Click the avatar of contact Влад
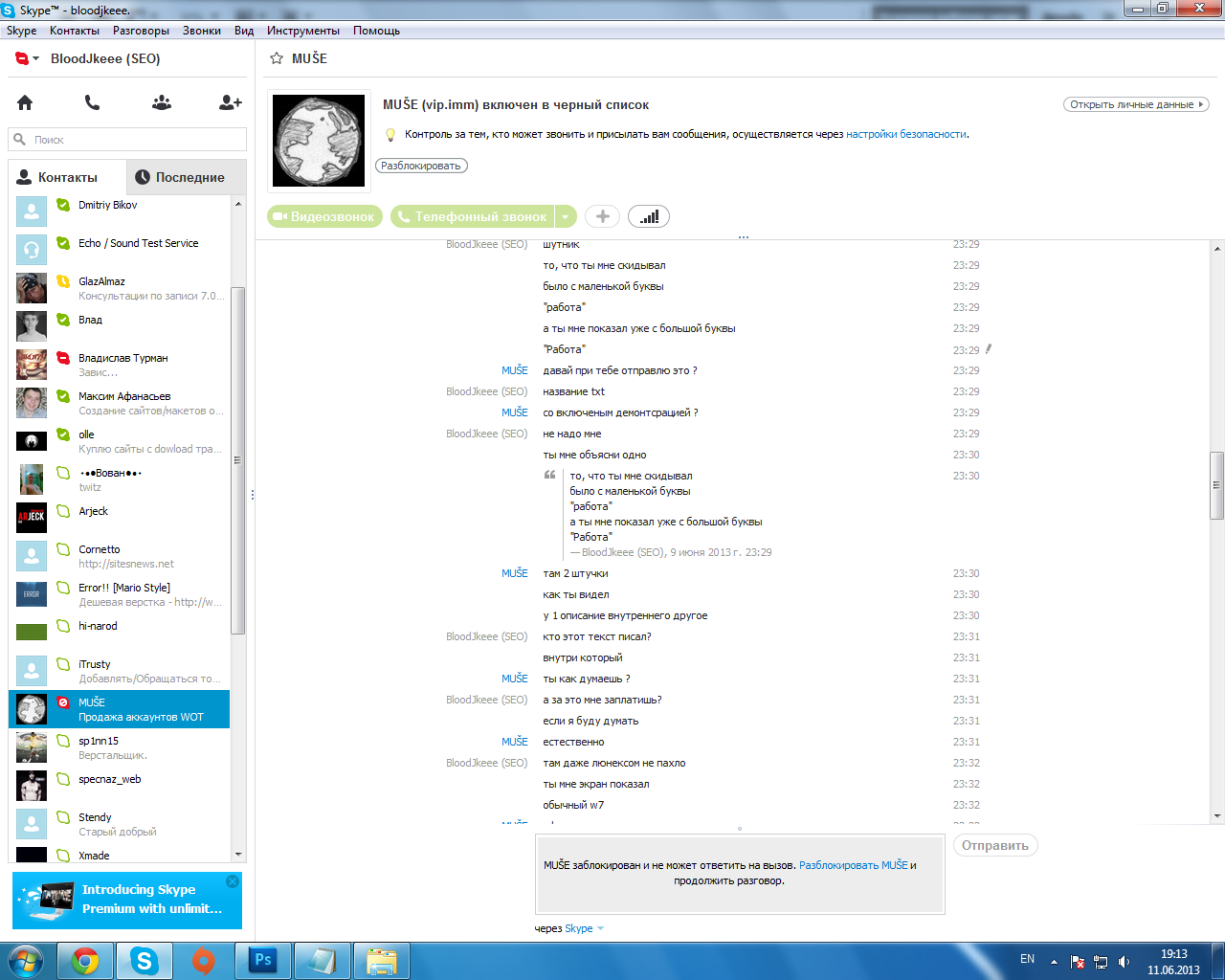Image resolution: width=1225 pixels, height=980 pixels. tap(32, 326)
